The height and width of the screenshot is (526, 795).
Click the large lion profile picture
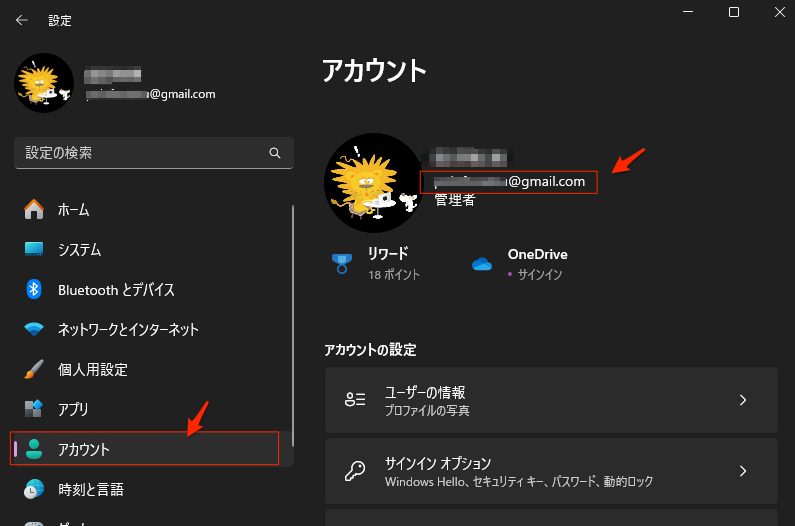pos(374,183)
